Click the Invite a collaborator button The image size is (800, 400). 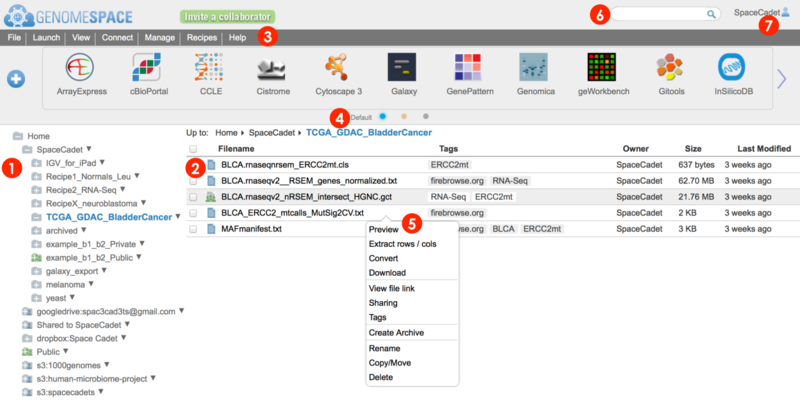(x=228, y=17)
